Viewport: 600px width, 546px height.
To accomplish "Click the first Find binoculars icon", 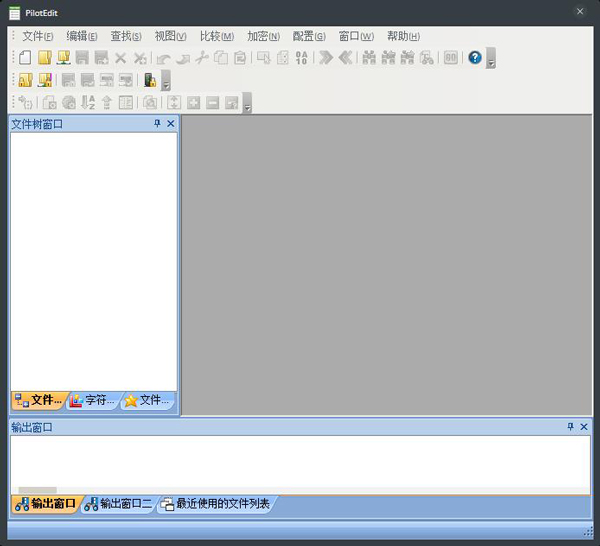I will [x=369, y=58].
